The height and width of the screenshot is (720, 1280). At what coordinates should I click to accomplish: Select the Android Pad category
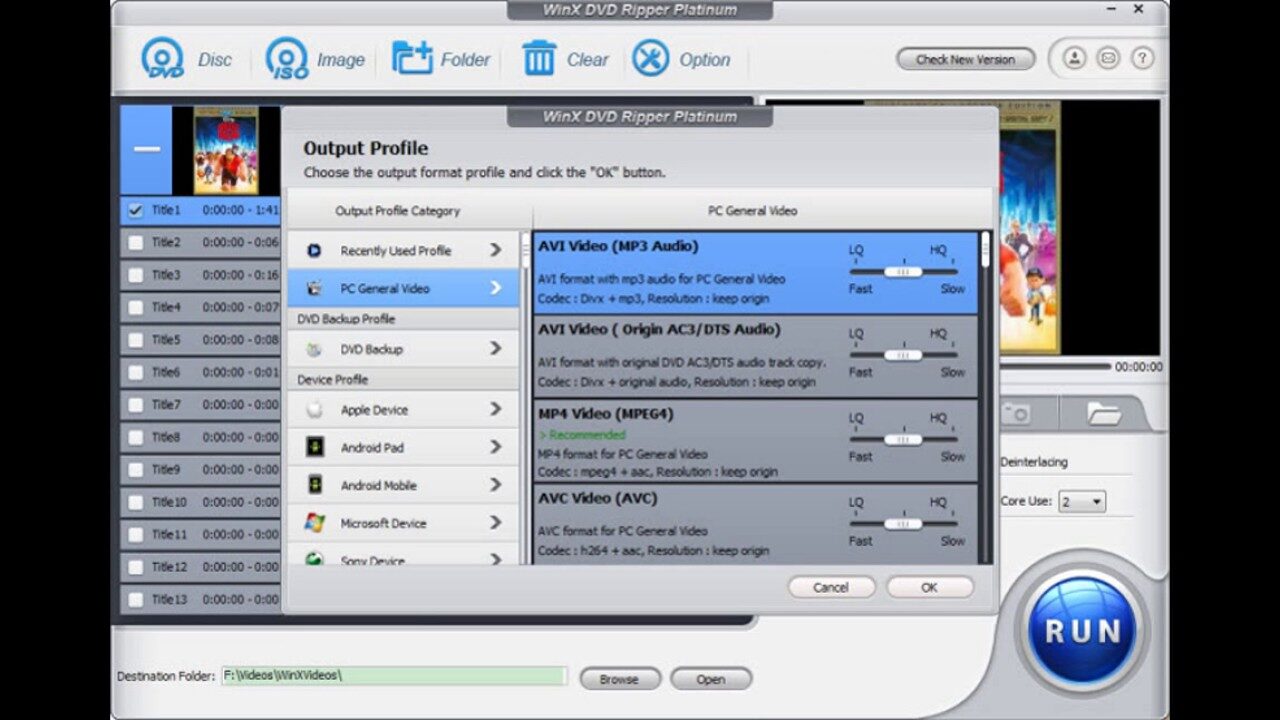404,447
